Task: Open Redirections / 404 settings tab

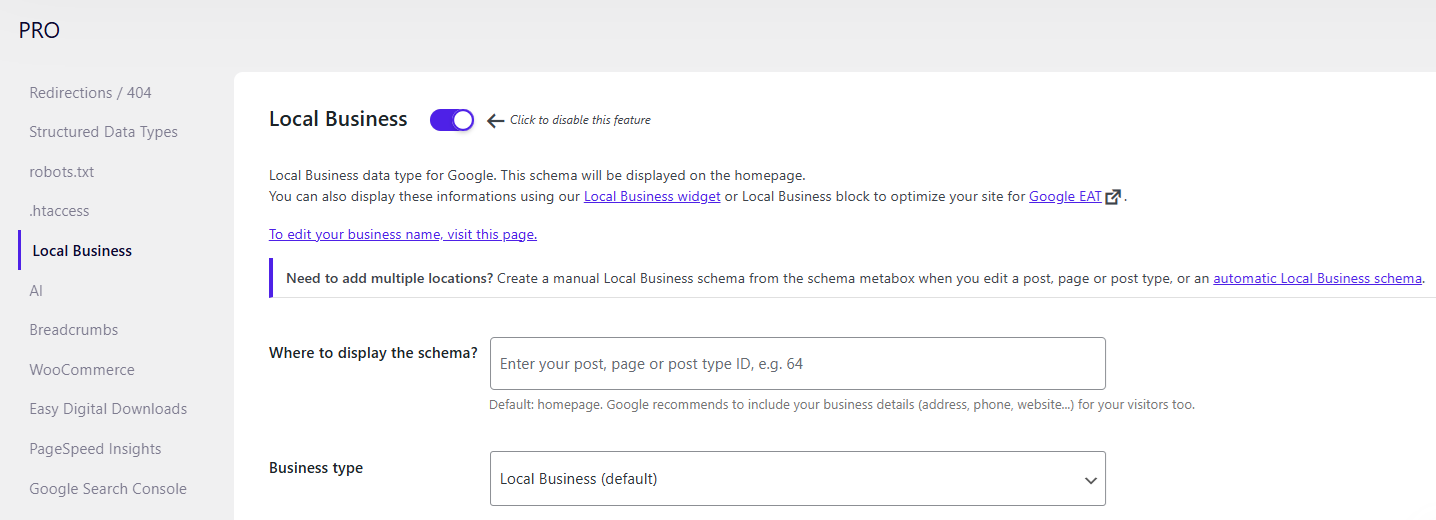Action: click(x=90, y=93)
